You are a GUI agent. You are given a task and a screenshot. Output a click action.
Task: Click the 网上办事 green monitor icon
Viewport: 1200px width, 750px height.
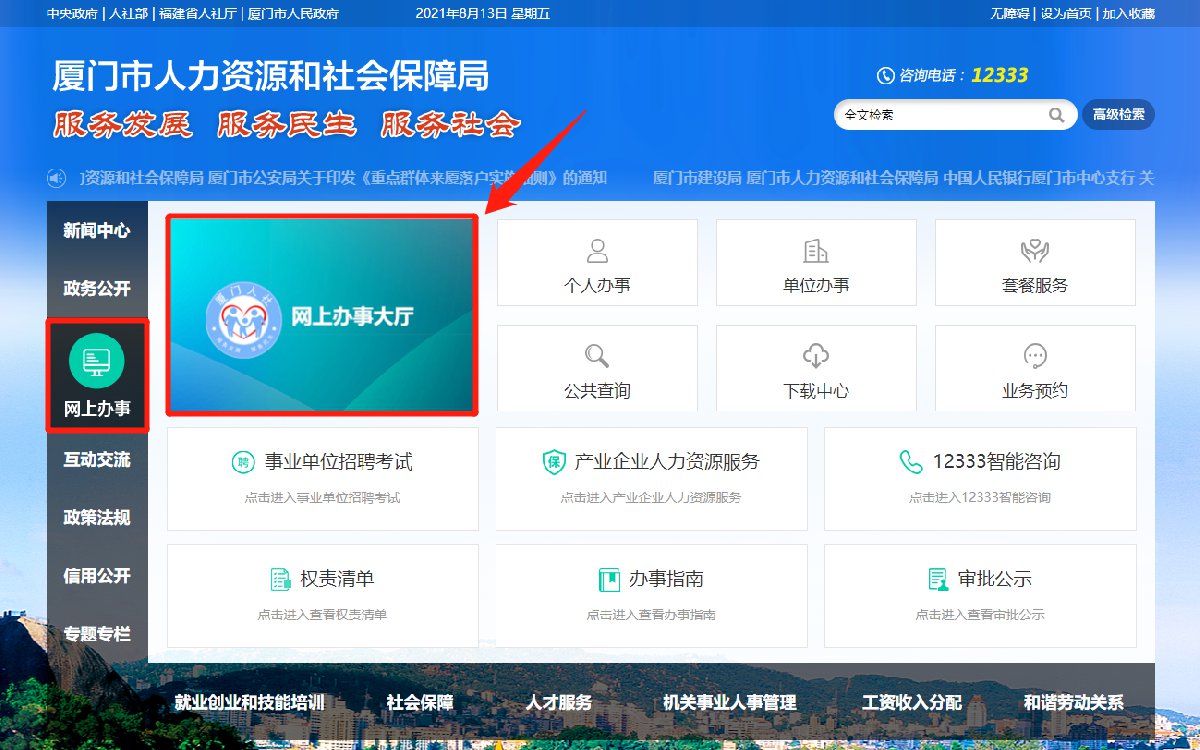point(97,361)
